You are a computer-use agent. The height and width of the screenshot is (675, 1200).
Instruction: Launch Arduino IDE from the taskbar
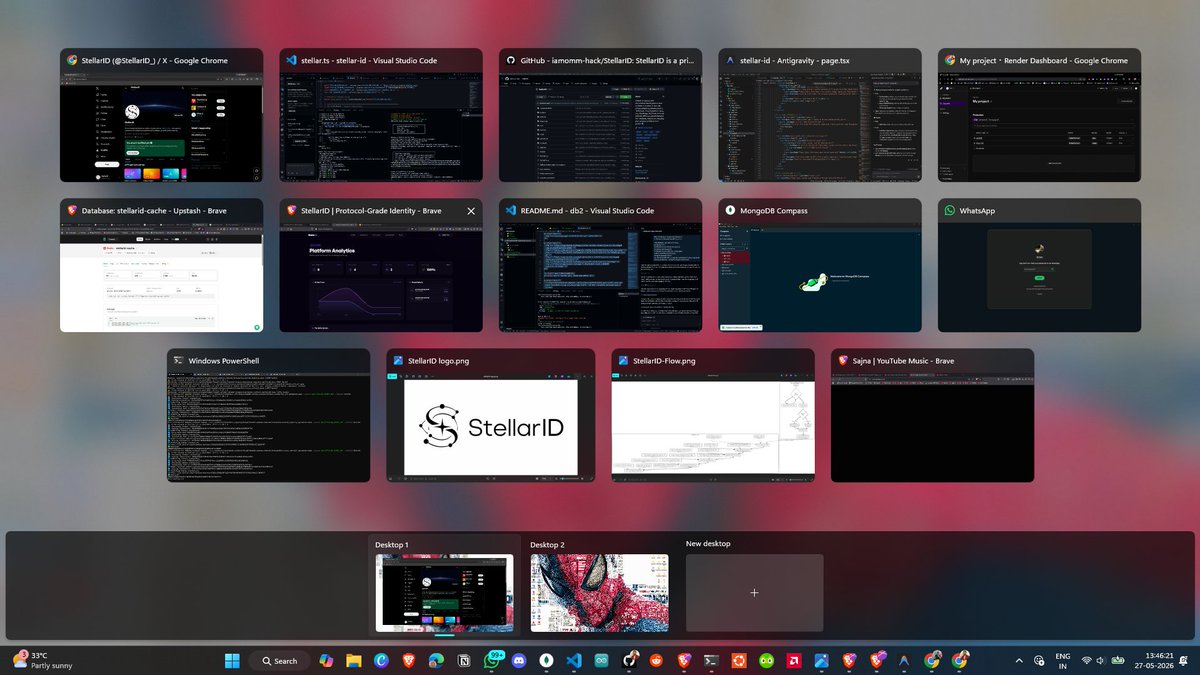coord(601,660)
